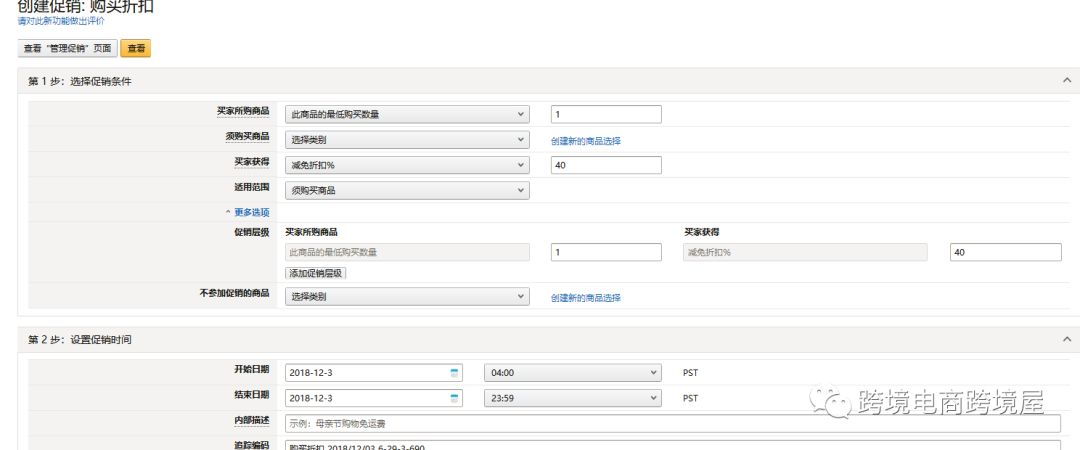
Task: Click the PST label next to start time
Action: [690, 373]
